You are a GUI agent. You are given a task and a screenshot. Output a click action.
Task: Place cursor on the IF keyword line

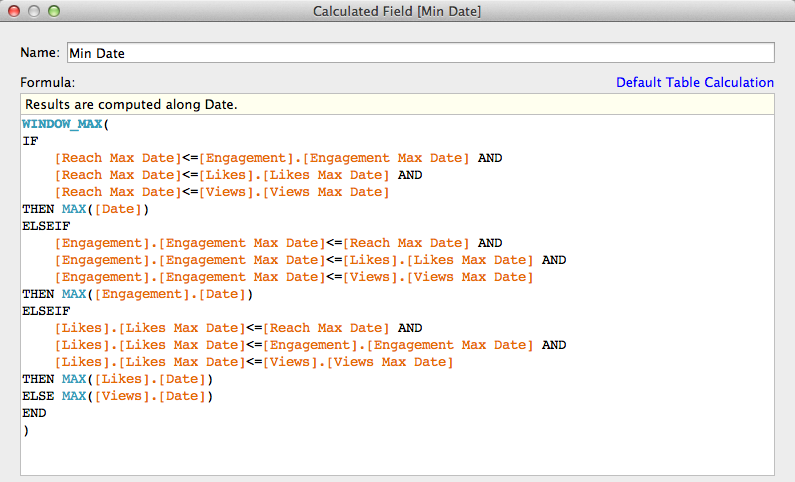[29, 141]
